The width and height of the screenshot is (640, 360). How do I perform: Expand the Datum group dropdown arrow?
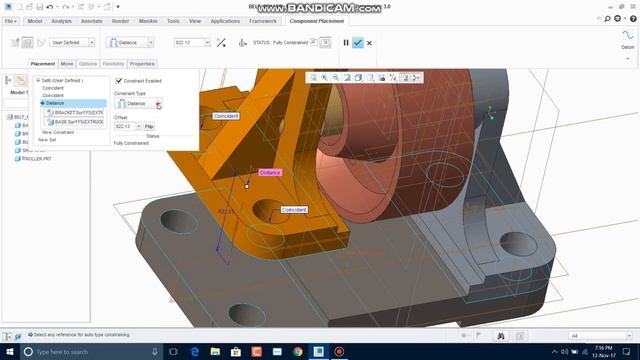[x=628, y=59]
